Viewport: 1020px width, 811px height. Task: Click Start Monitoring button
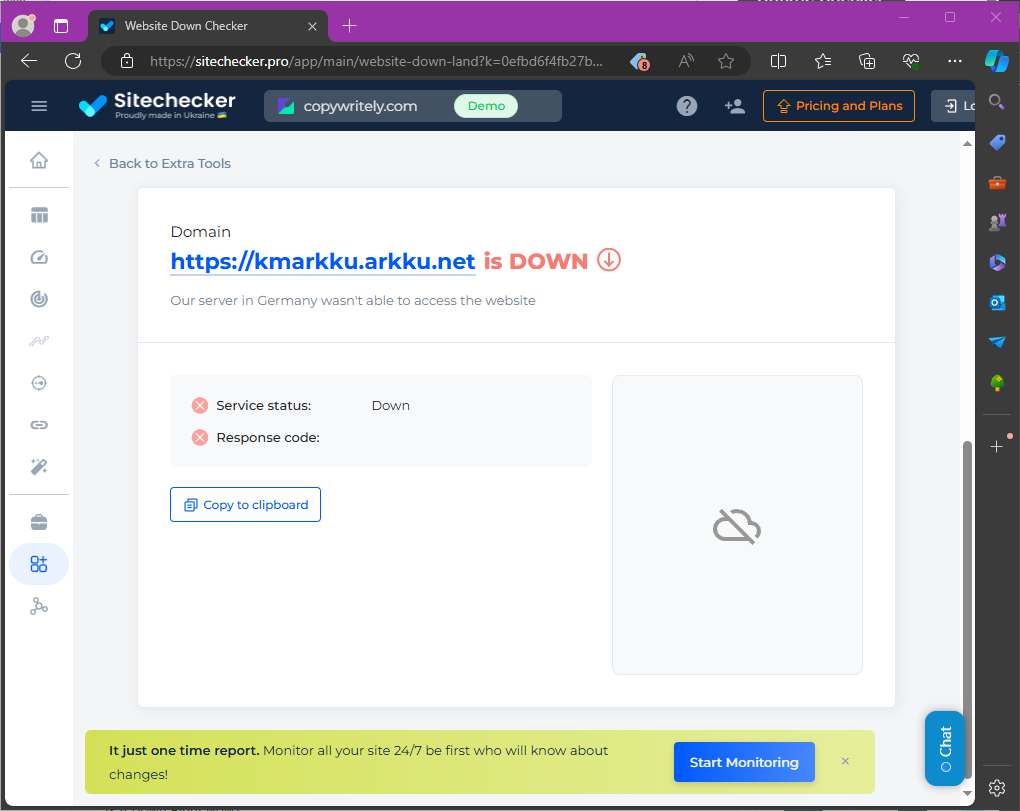(x=744, y=762)
